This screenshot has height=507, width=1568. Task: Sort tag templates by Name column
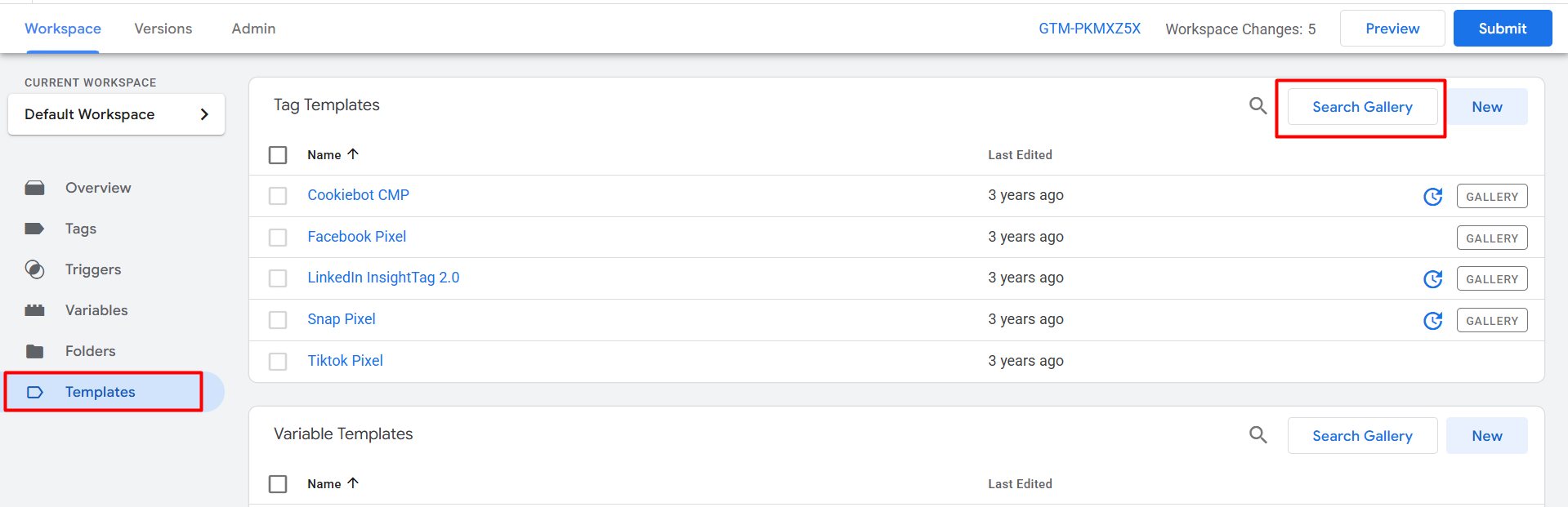click(324, 155)
